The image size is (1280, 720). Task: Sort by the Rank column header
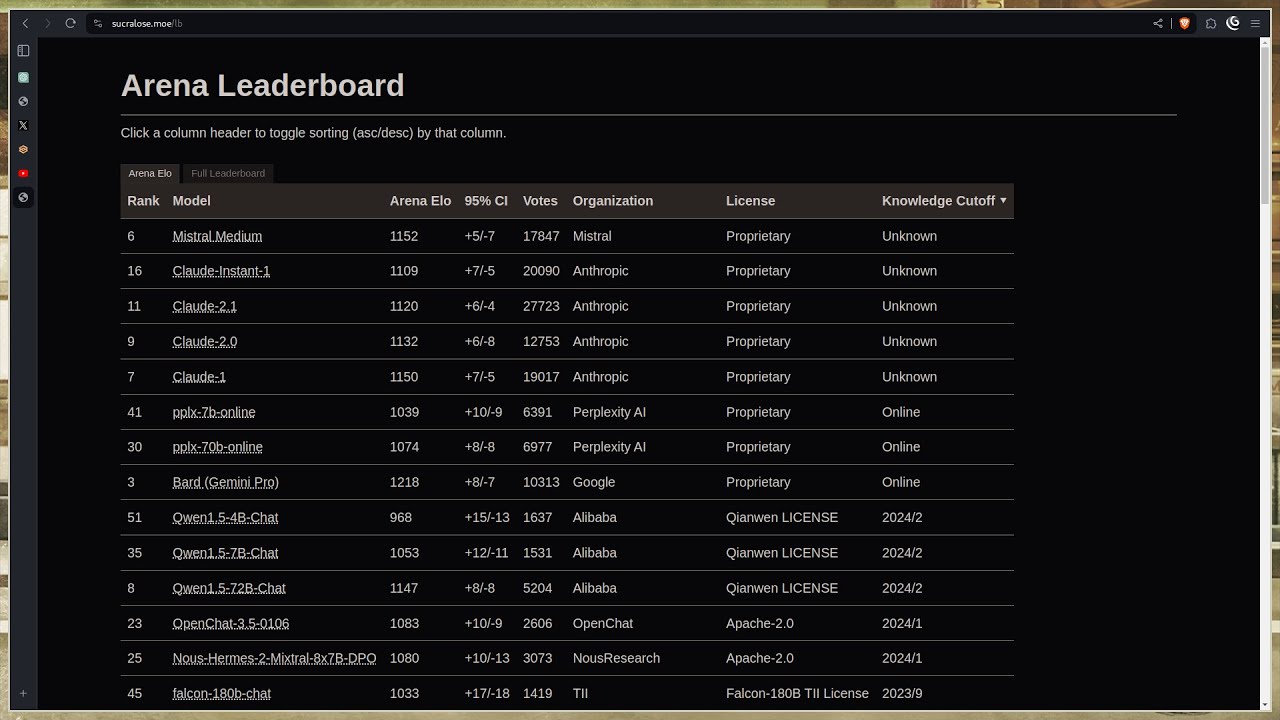tap(143, 201)
